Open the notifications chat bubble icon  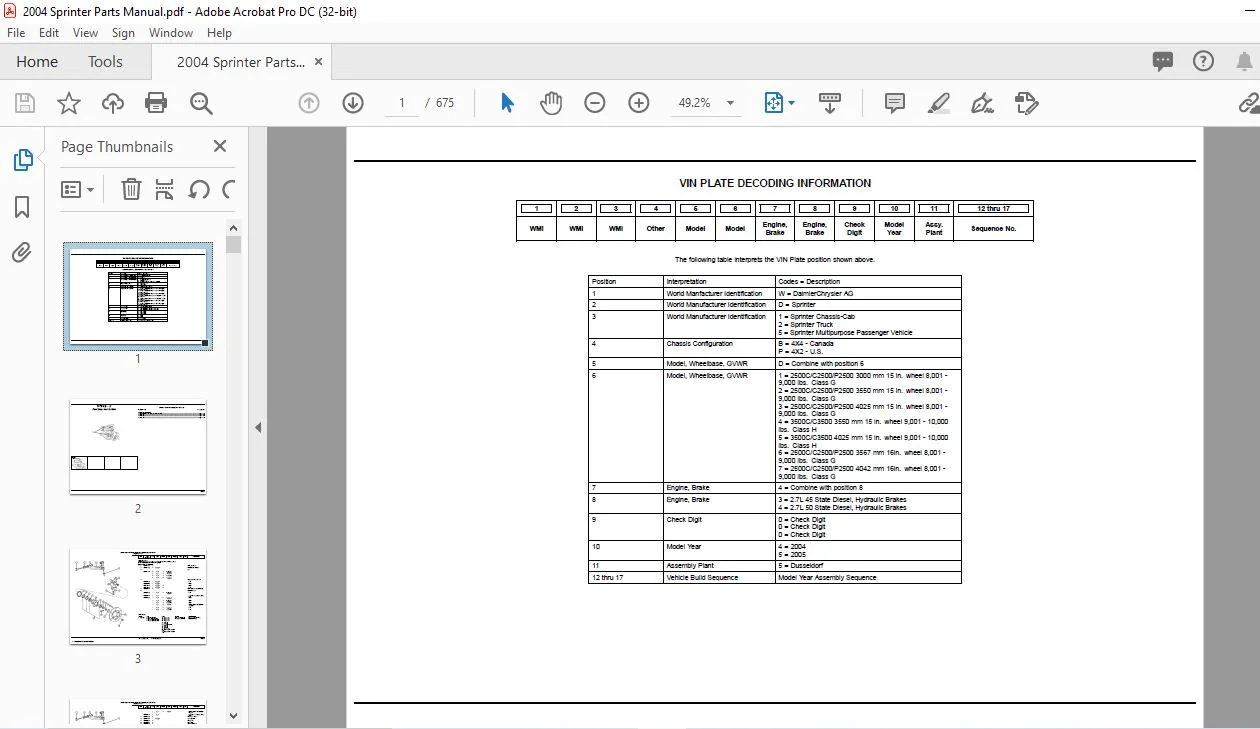click(1162, 61)
